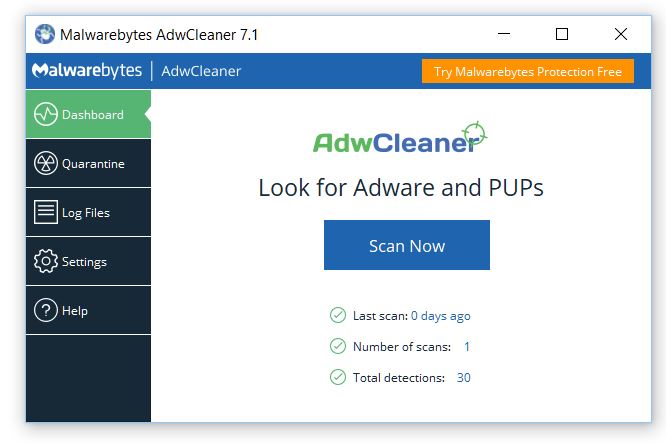This screenshot has height=444, width=666.
Task: Click the Help question mark icon
Action: tap(45, 310)
